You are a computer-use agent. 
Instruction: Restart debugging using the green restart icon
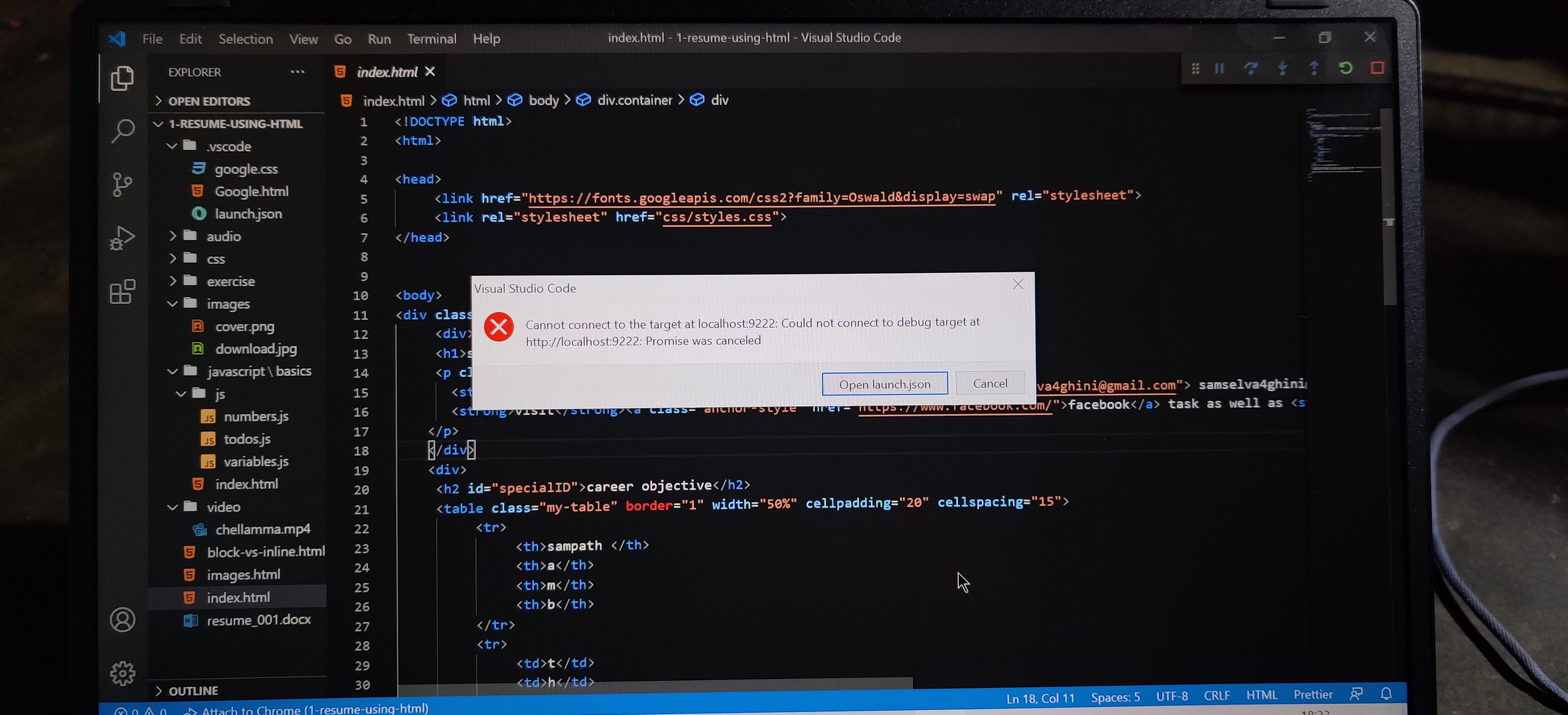(1346, 68)
